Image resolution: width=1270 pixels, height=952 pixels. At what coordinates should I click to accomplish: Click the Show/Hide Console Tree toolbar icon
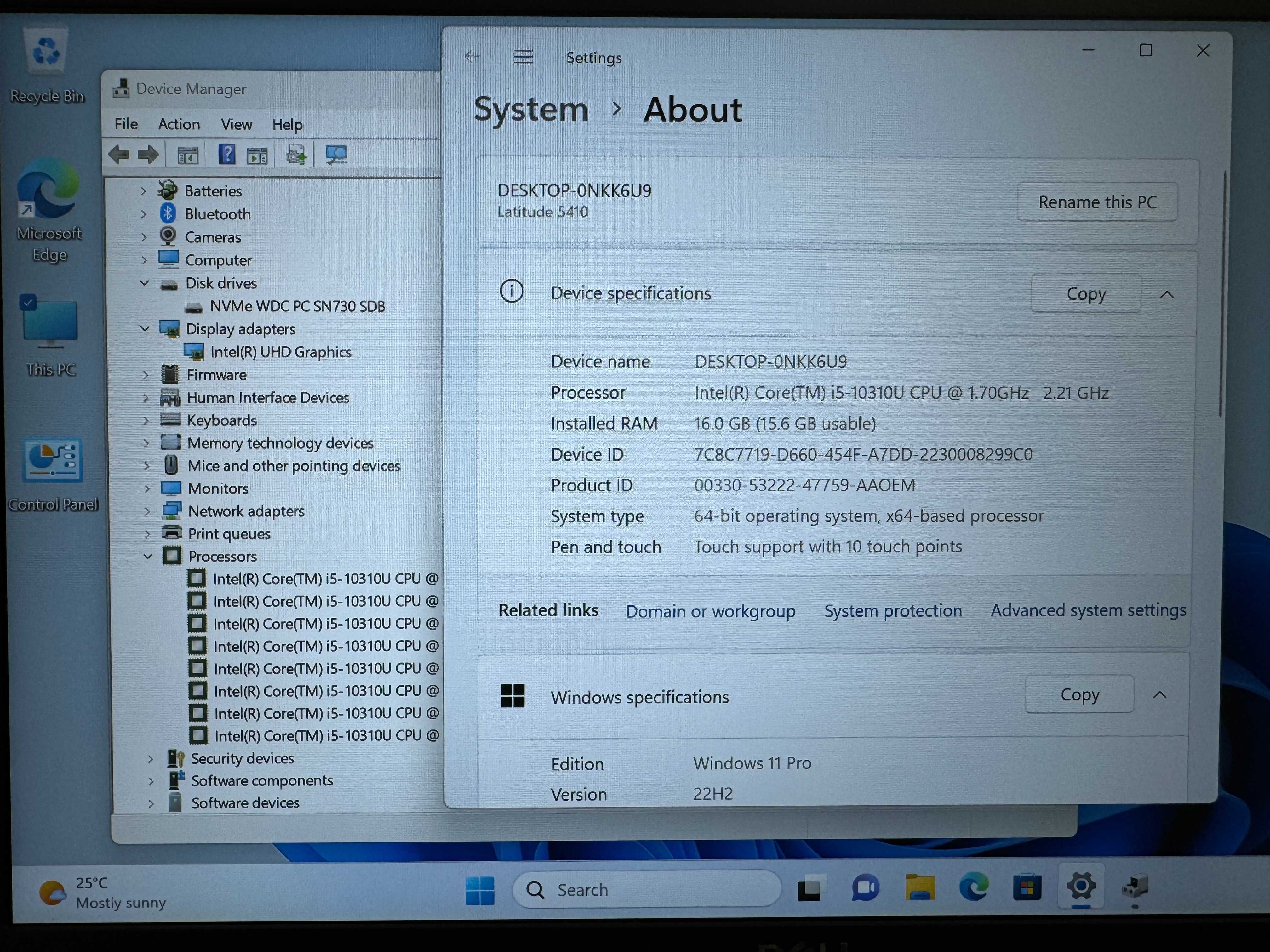[x=188, y=155]
